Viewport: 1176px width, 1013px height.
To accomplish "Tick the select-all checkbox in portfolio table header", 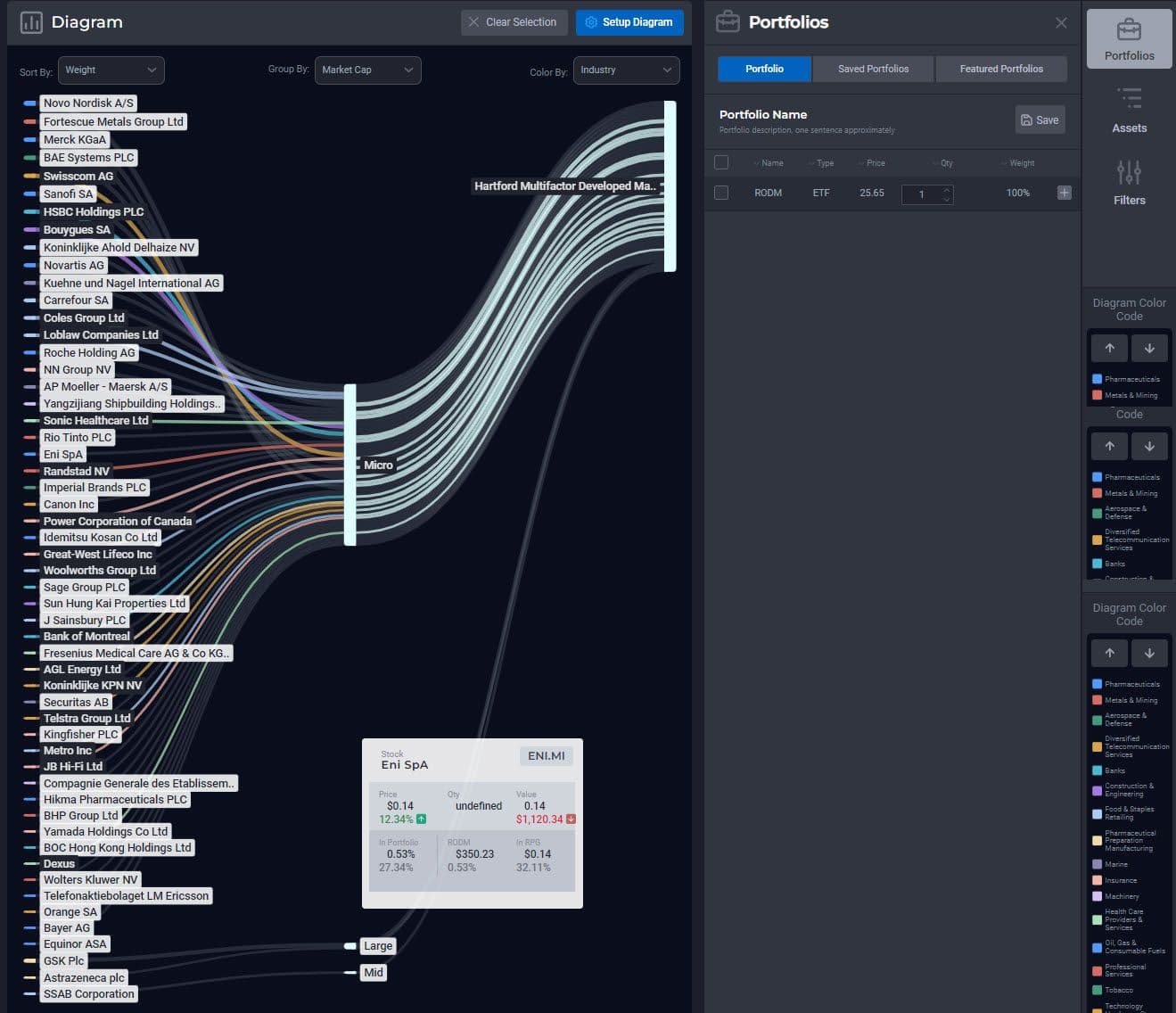I will [721, 162].
